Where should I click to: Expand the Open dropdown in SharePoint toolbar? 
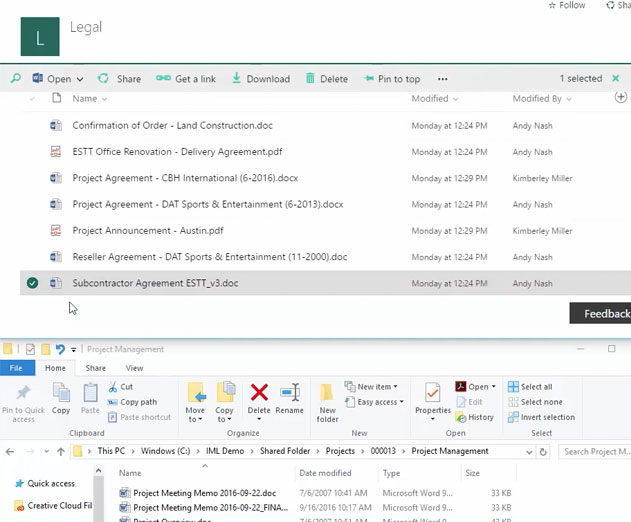click(x=80, y=79)
